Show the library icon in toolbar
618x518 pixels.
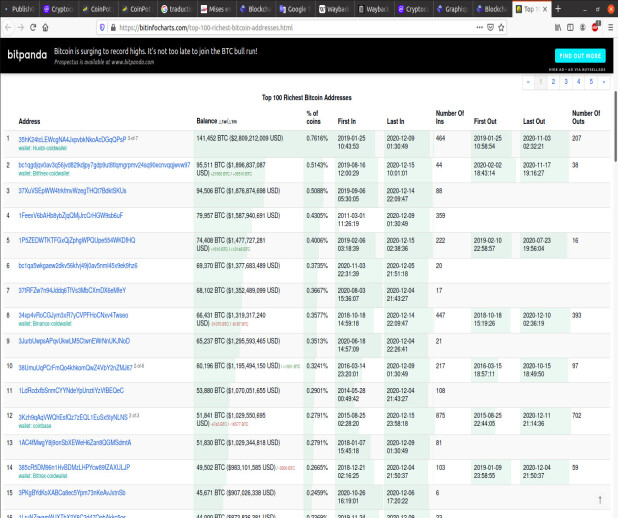(558, 28)
